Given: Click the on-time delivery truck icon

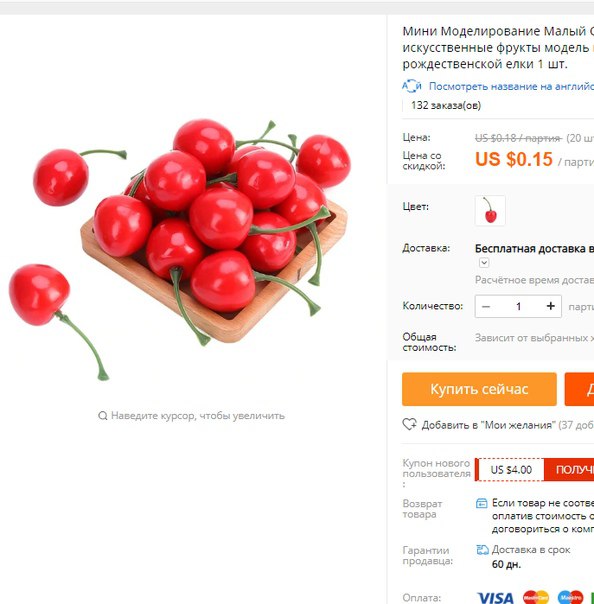Looking at the screenshot, I should [482, 550].
